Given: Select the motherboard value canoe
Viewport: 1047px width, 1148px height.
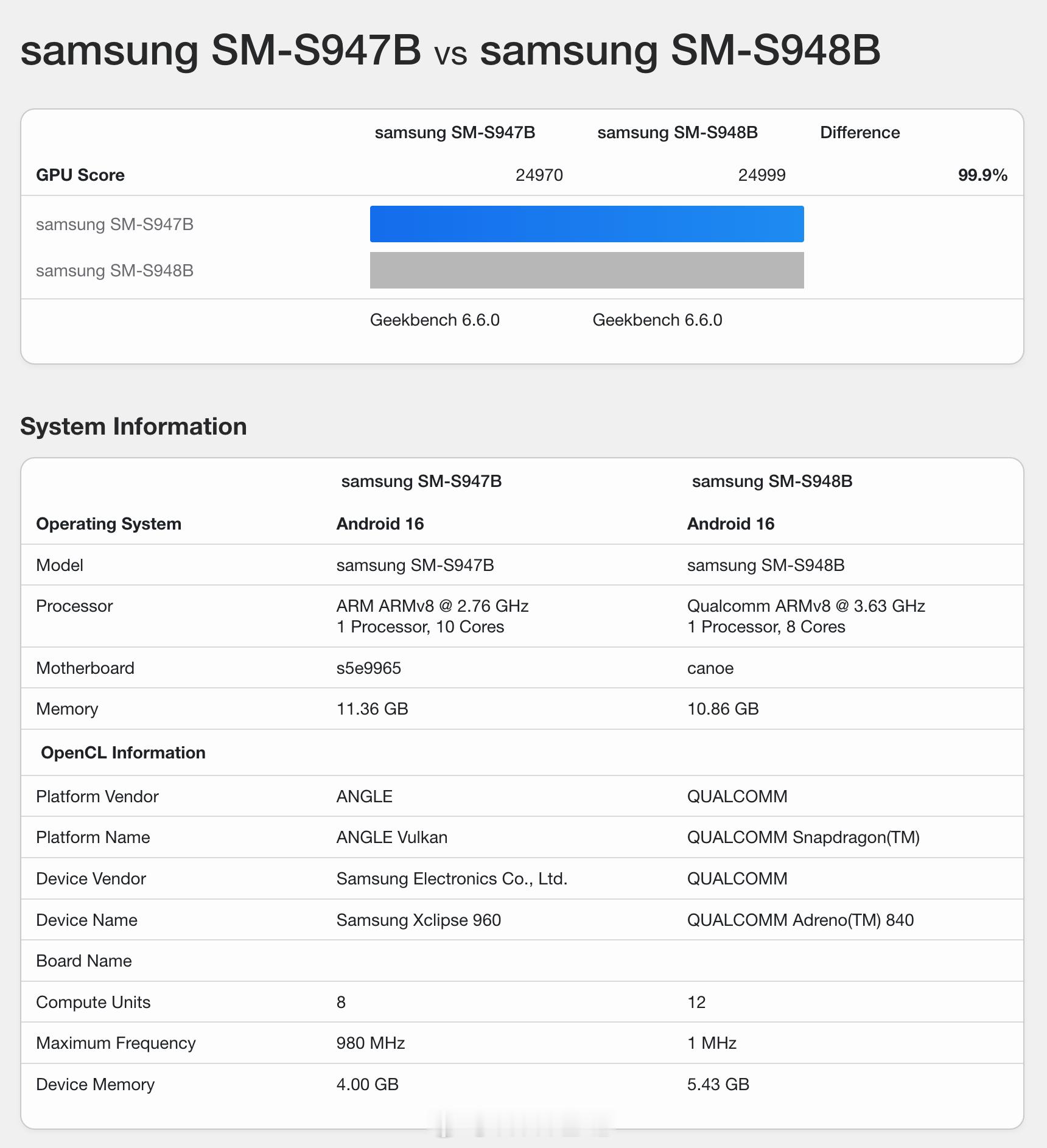Looking at the screenshot, I should pyautogui.click(x=710, y=668).
